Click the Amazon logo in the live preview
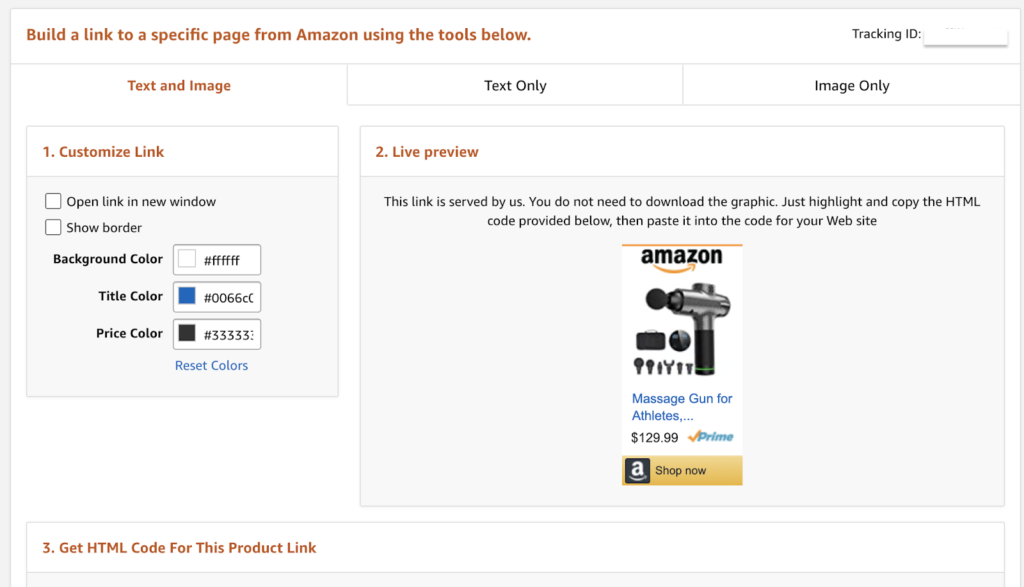The width and height of the screenshot is (1024, 587). [681, 260]
